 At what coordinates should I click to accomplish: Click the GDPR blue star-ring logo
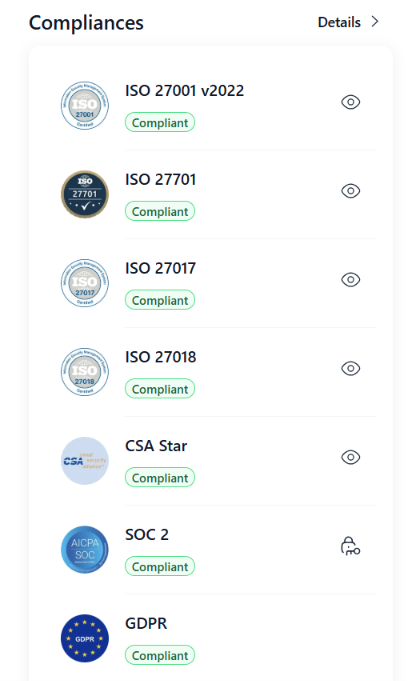(x=85, y=638)
